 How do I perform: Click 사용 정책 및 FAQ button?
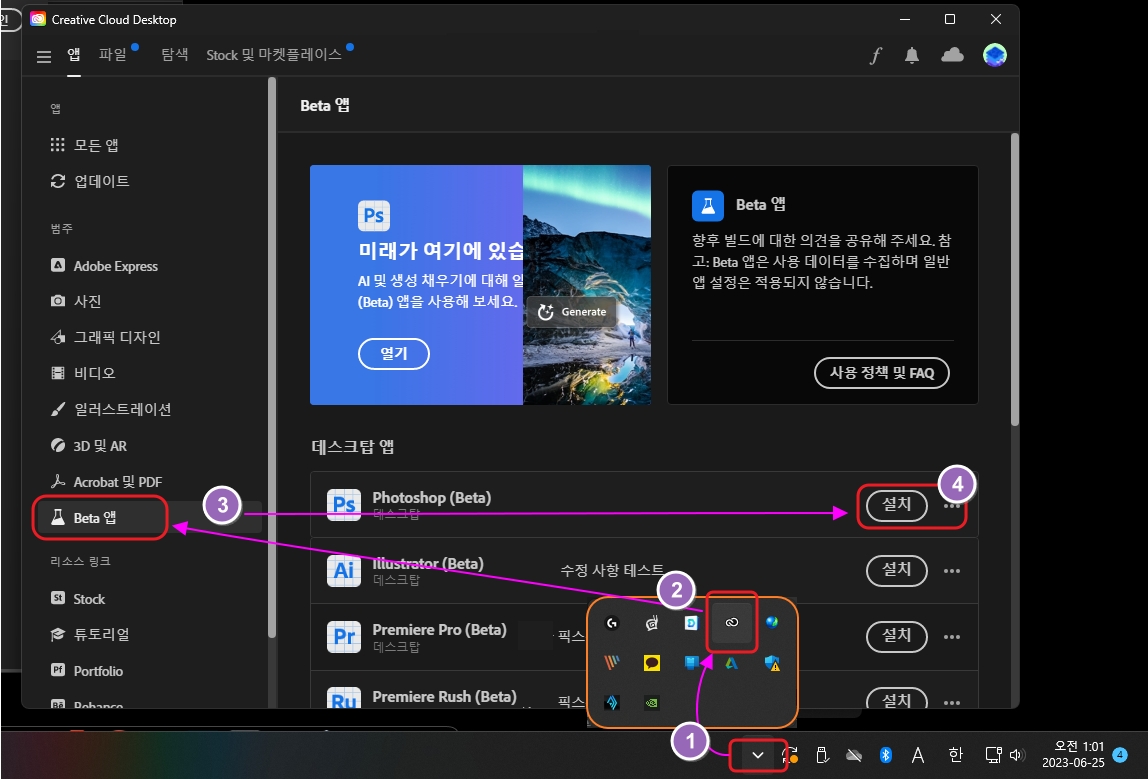click(x=882, y=373)
